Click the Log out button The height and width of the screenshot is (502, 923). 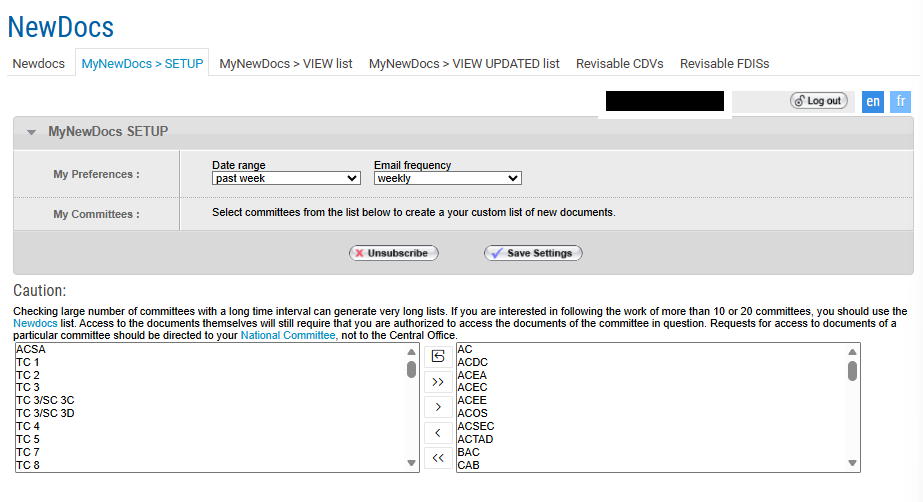819,101
